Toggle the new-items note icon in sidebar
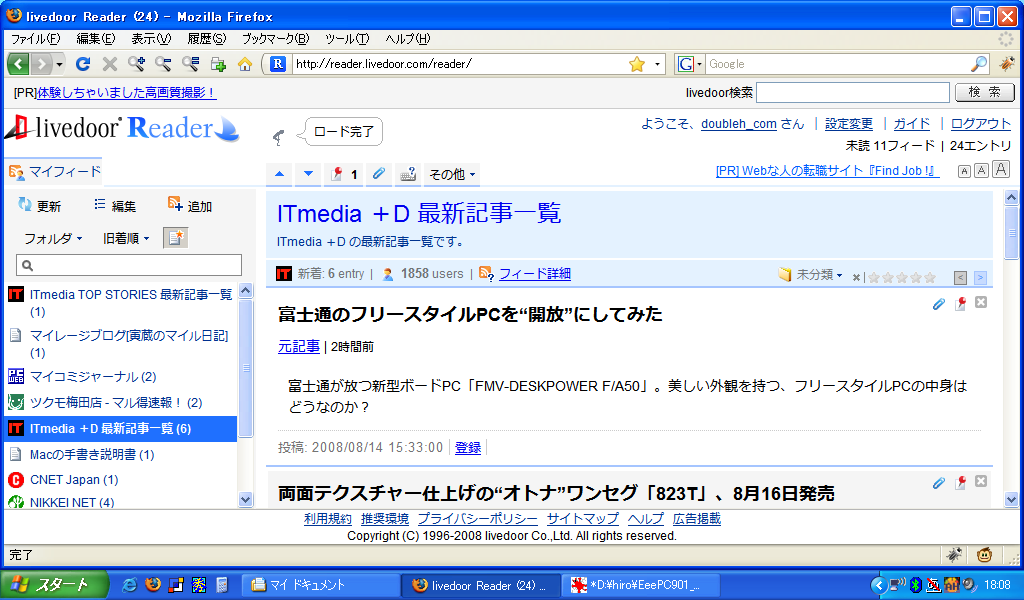Viewport: 1024px width, 600px height. tap(176, 238)
